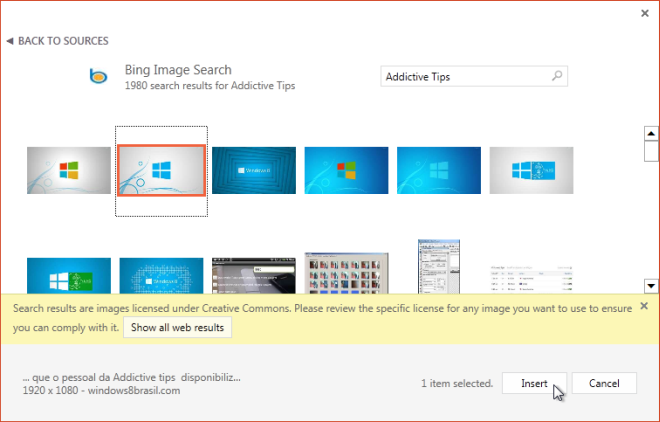Close the image search dialog
The image size is (660, 422).
coord(645,13)
